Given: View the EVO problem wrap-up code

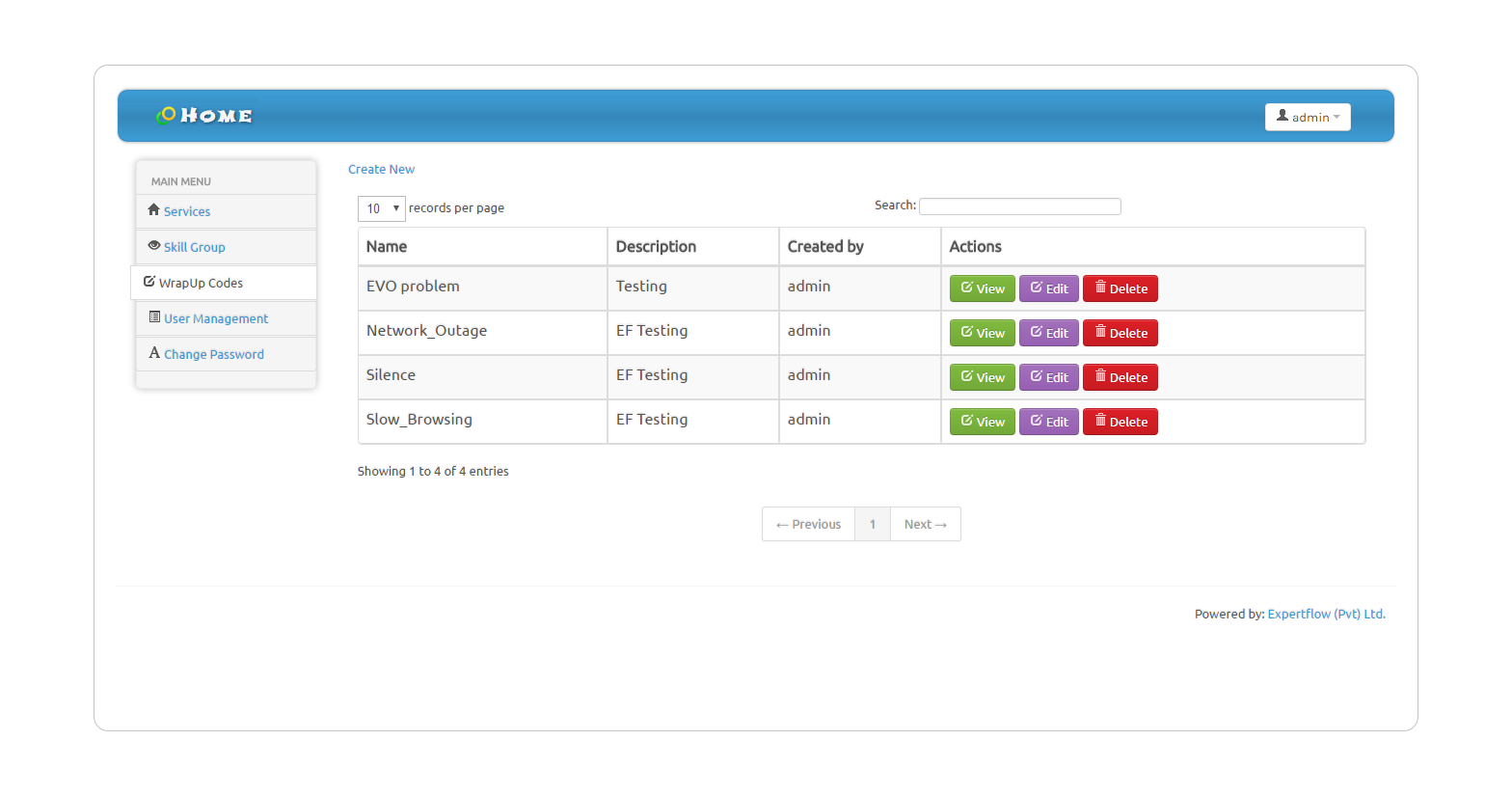Looking at the screenshot, I should click(983, 288).
